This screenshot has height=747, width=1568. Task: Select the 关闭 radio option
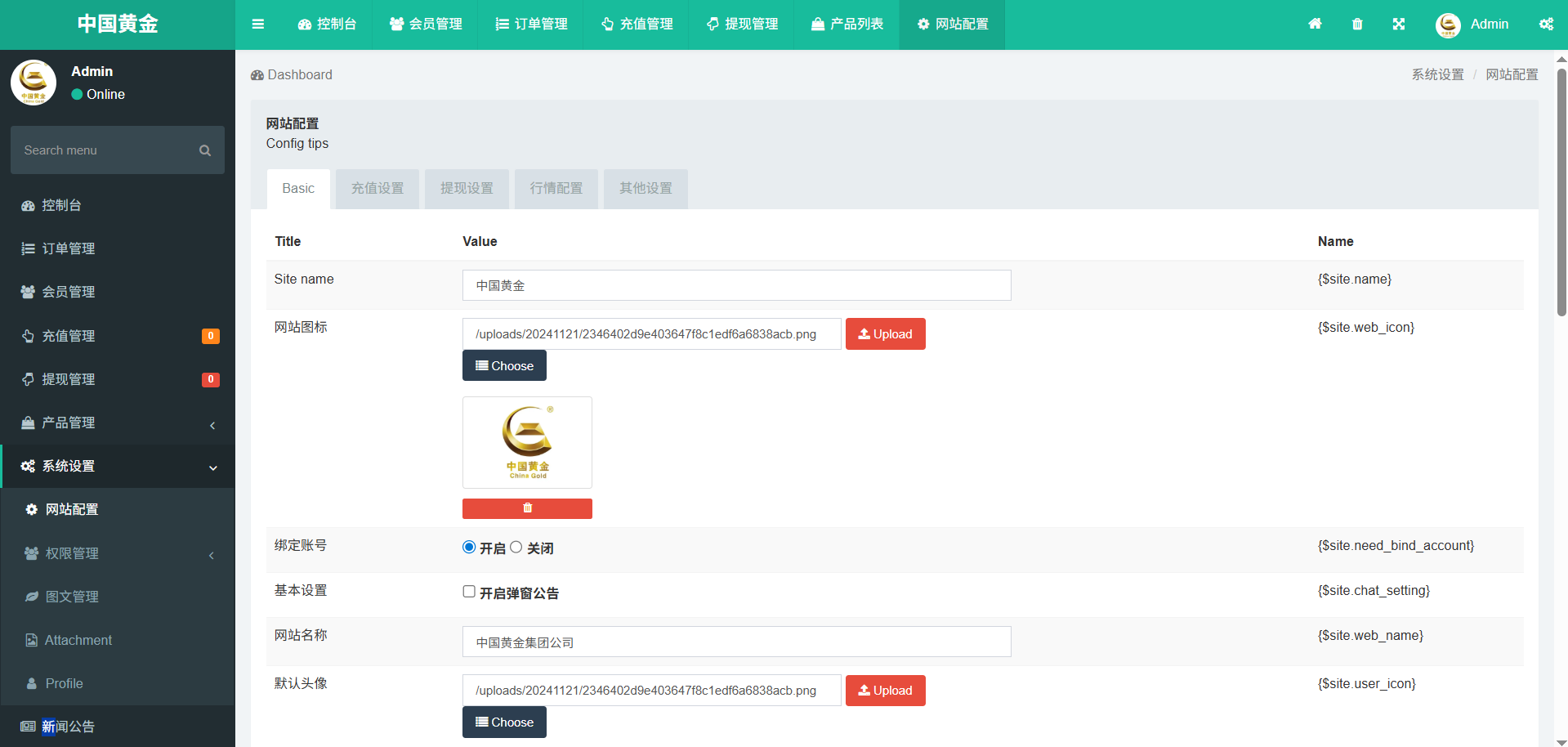516,548
